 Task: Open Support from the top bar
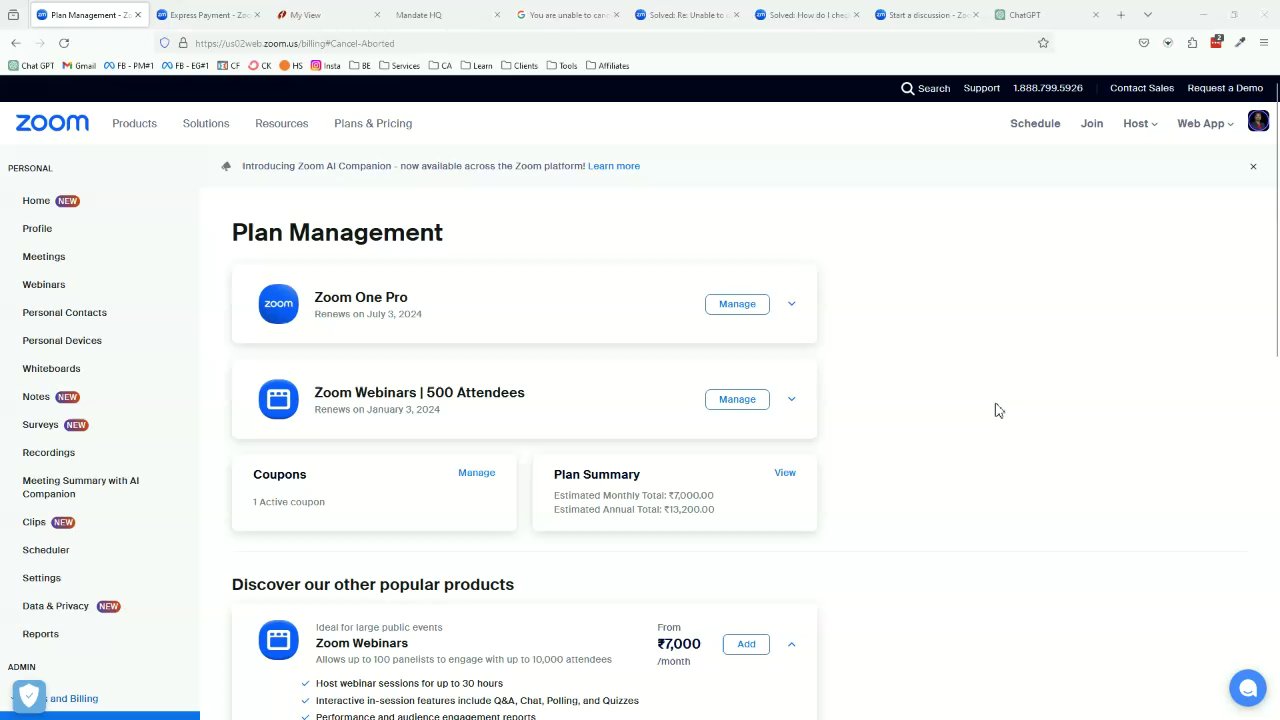982,88
